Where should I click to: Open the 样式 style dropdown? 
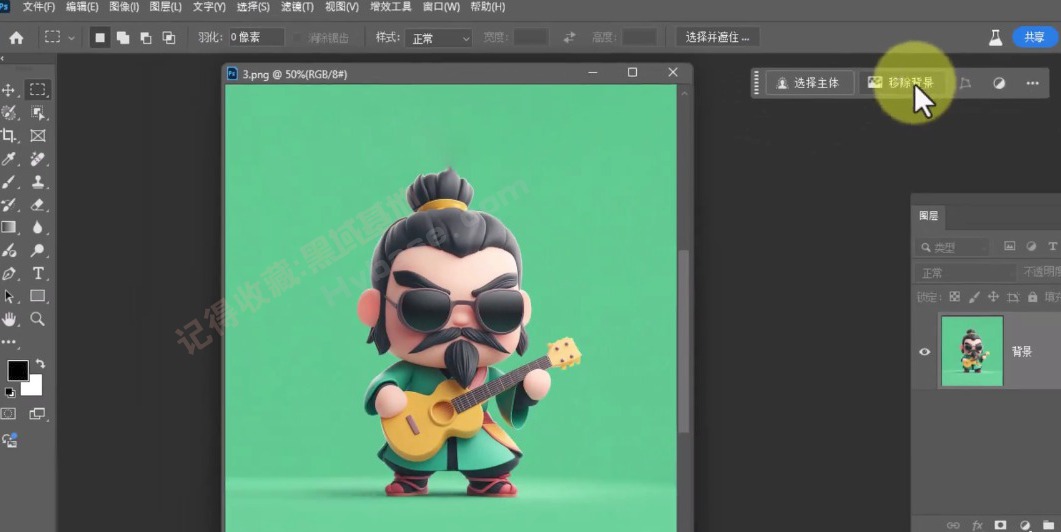[x=437, y=38]
